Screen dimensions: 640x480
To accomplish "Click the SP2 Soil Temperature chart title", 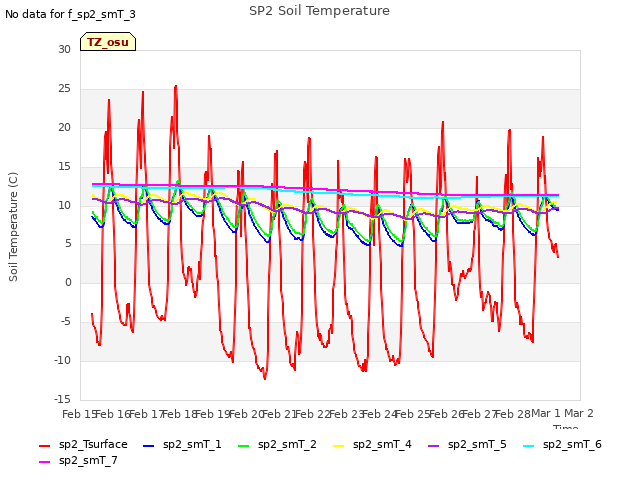I will click(319, 11).
